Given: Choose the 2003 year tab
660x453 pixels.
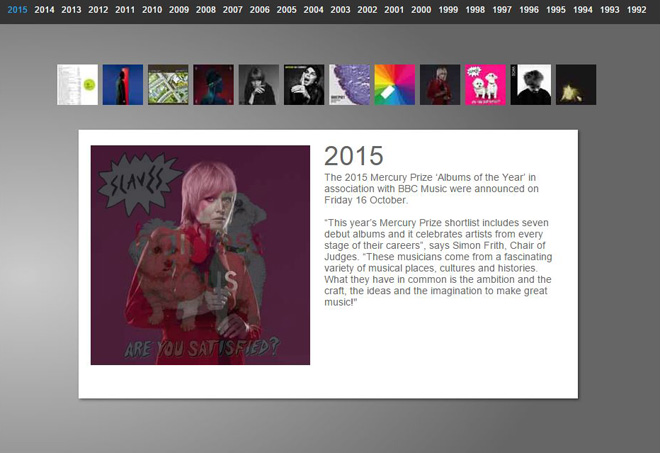Looking at the screenshot, I should (340, 9).
